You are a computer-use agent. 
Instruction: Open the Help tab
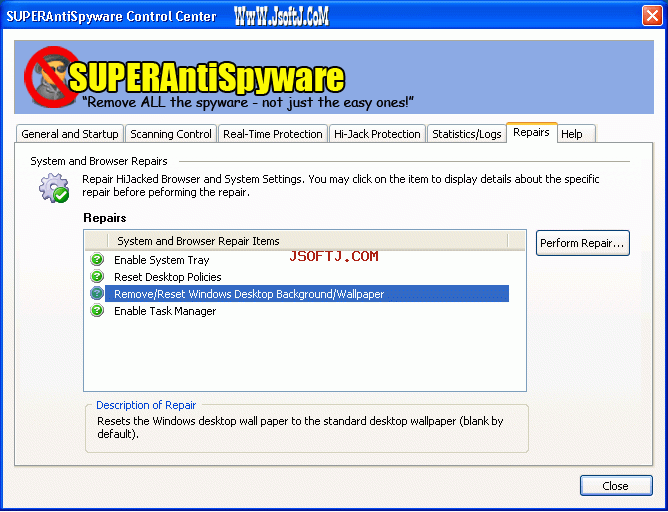pos(576,134)
